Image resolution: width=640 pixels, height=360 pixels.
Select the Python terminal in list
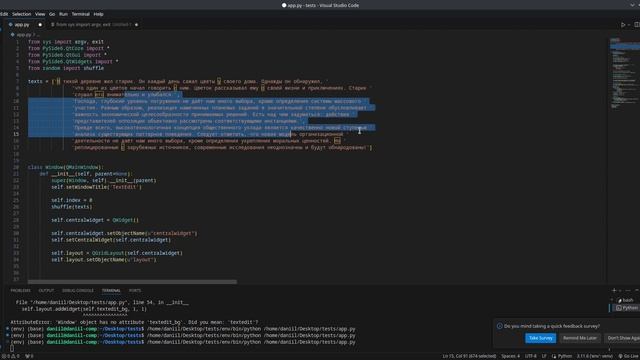click(627, 308)
